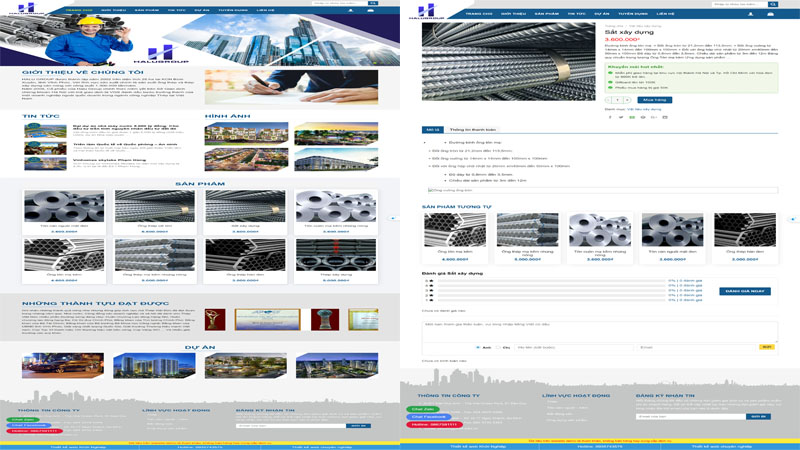Focus the comment text area

click(599, 331)
